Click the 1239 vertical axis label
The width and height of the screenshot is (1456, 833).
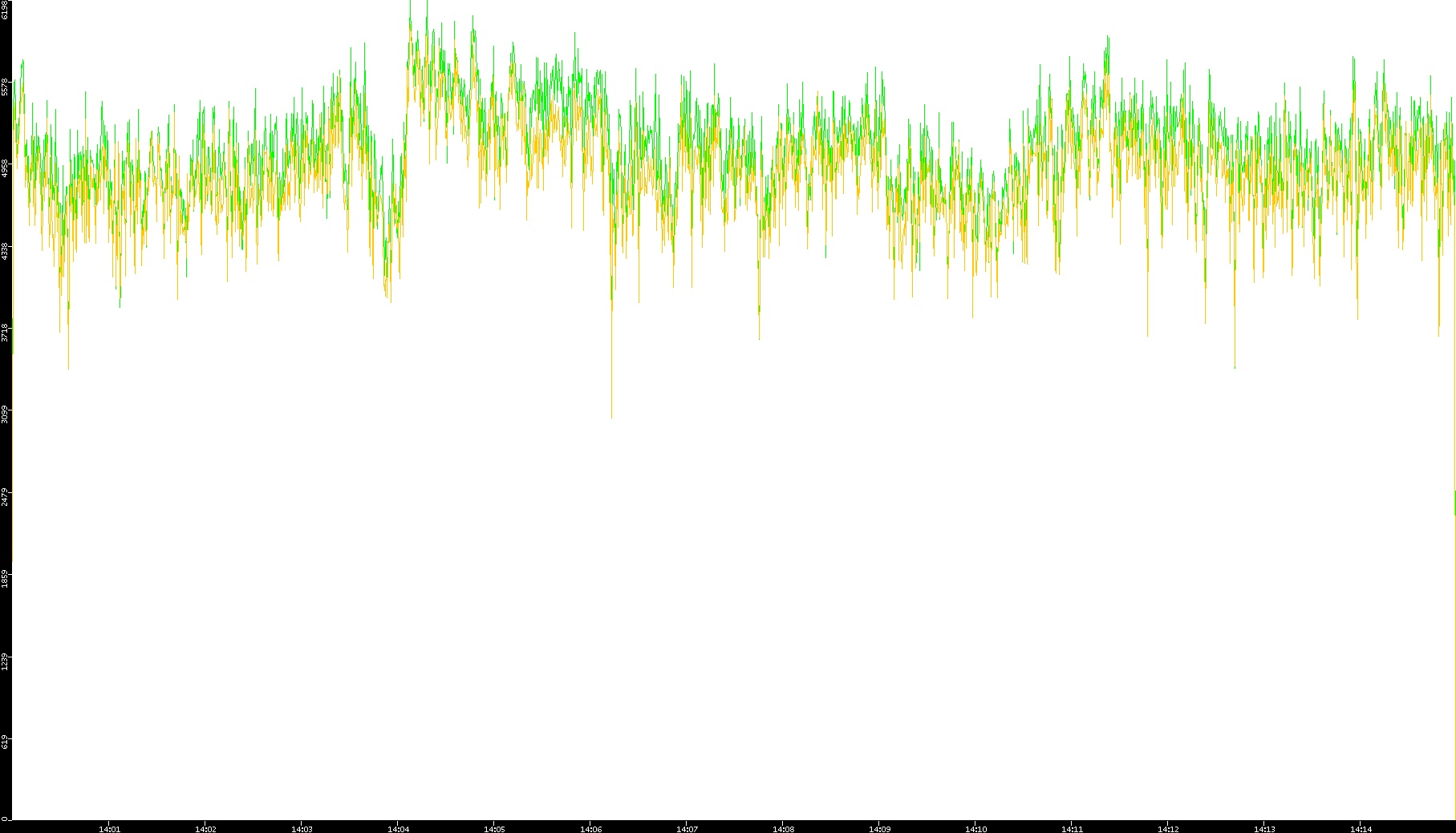[6, 661]
